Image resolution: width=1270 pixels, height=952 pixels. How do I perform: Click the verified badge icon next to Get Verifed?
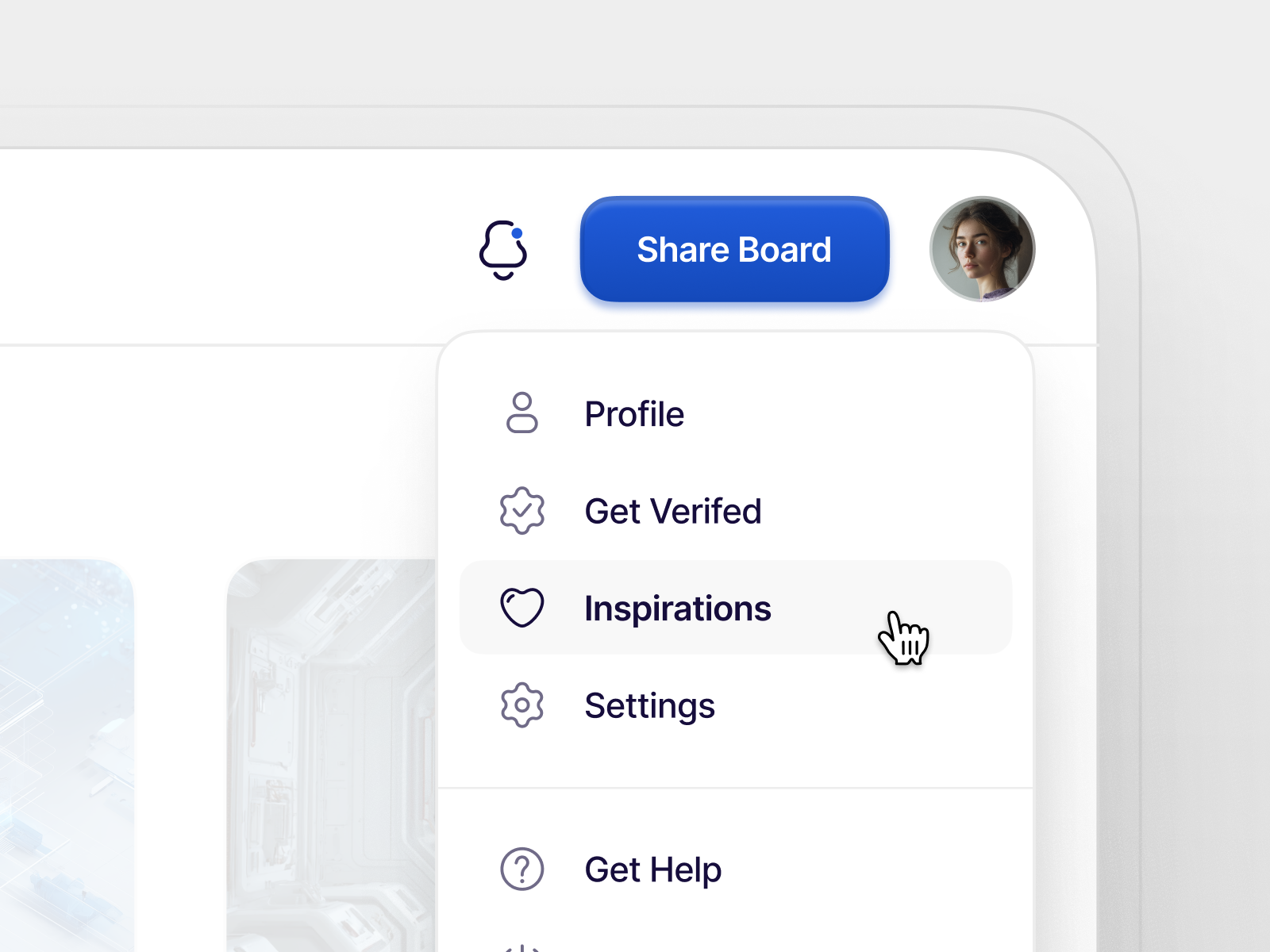click(522, 511)
